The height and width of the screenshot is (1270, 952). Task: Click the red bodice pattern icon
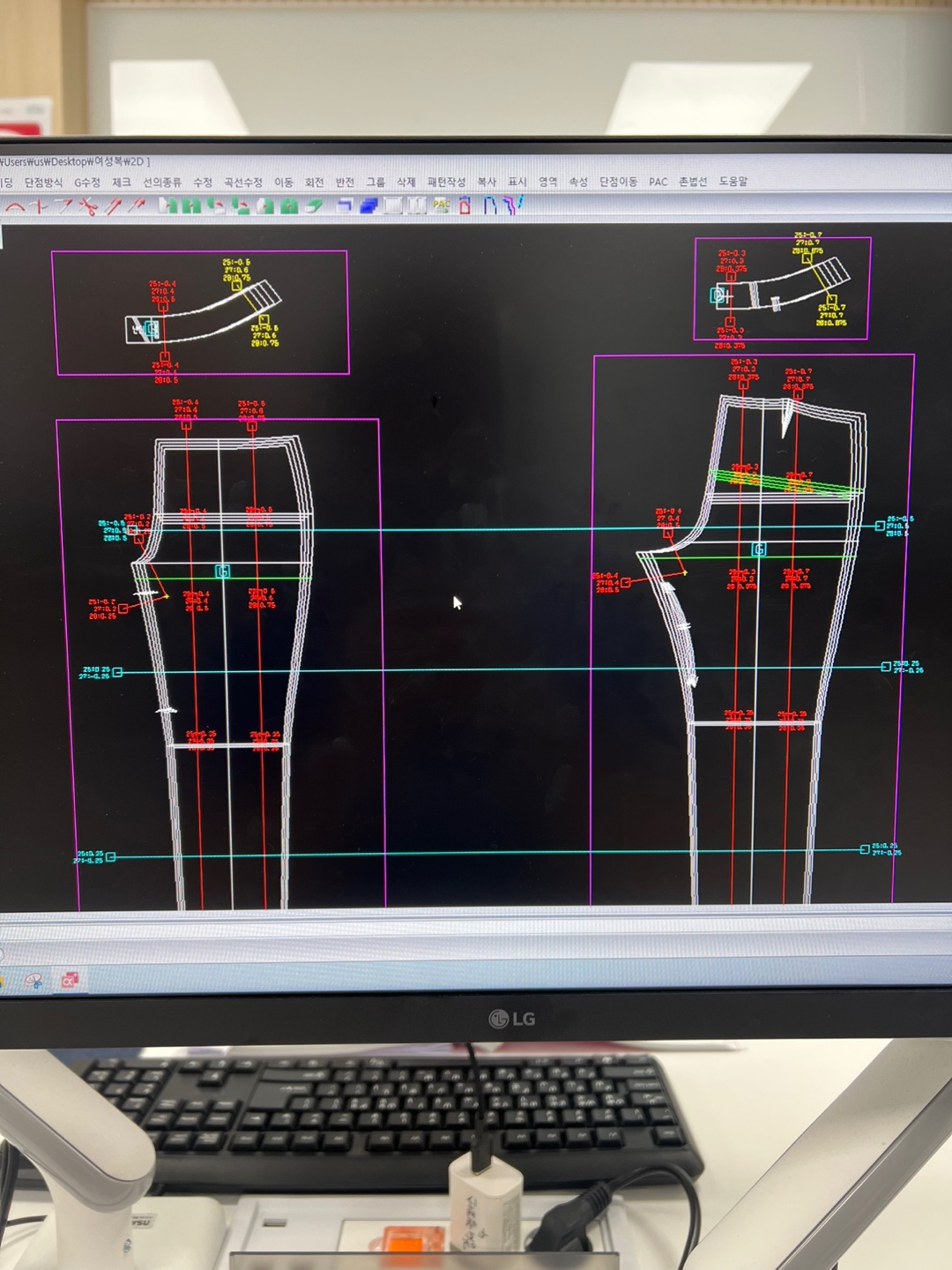pos(465,205)
